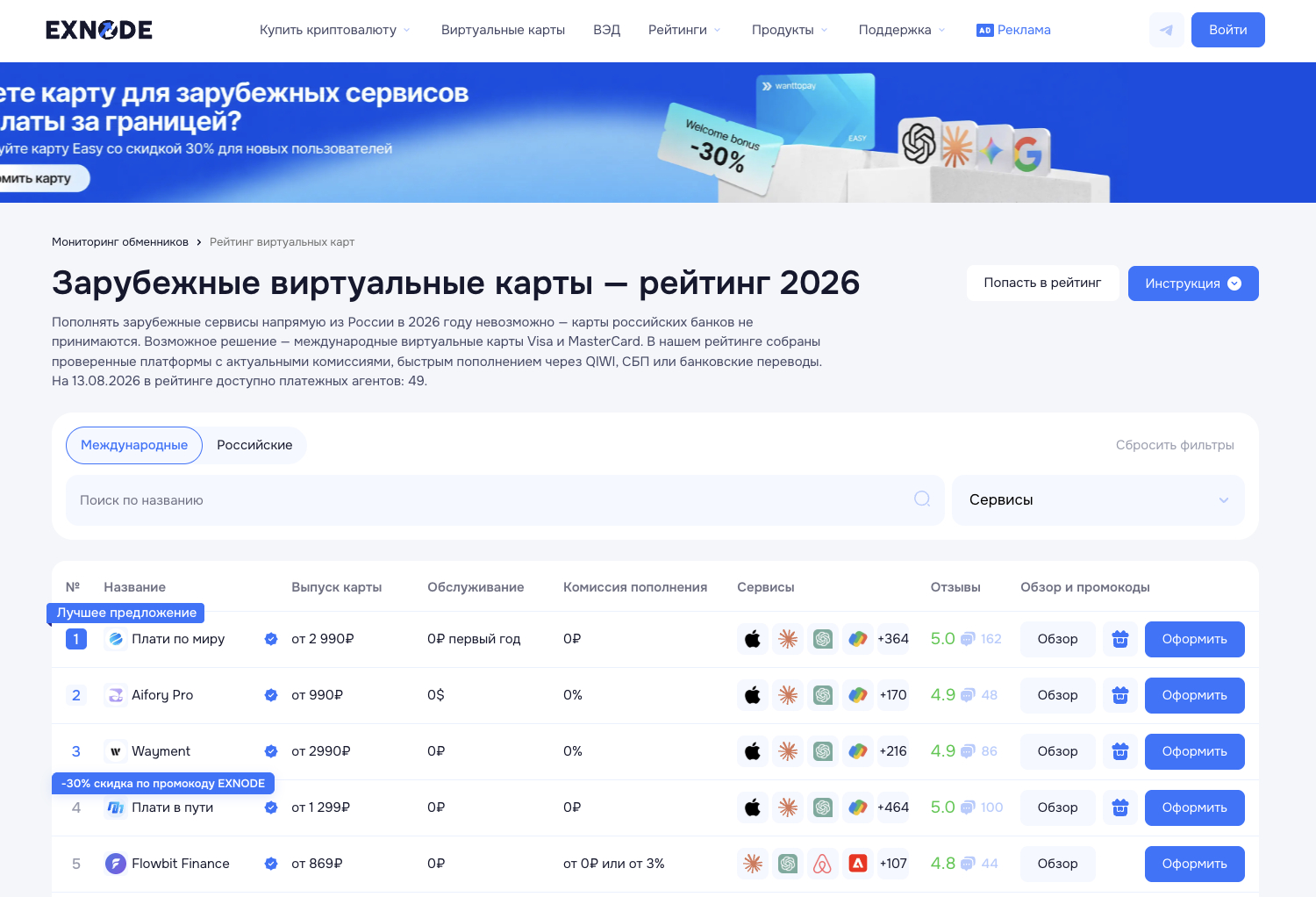1316x897 pixels.
Task: Open promo gift icon for Aifory Pro
Action: (1120, 695)
